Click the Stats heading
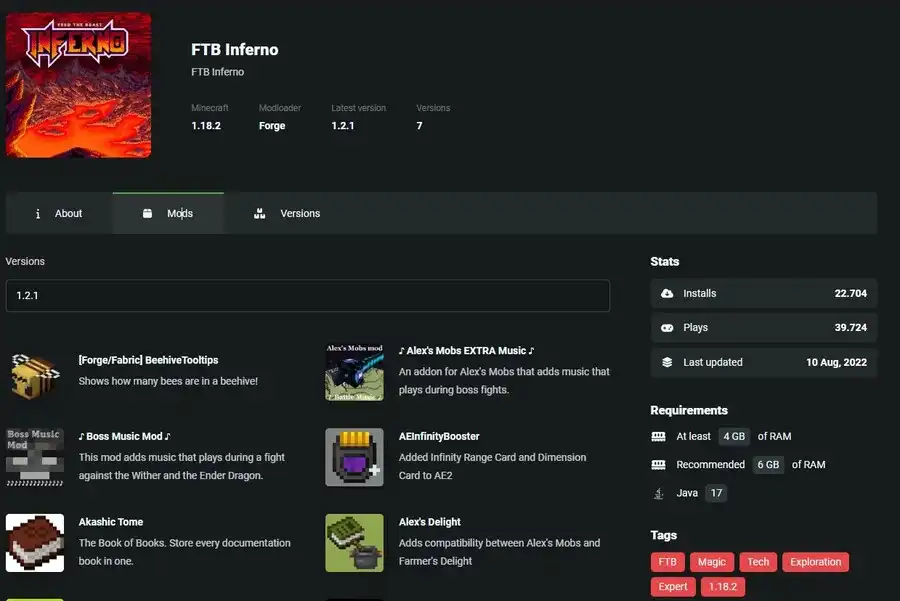 pyautogui.click(x=665, y=262)
